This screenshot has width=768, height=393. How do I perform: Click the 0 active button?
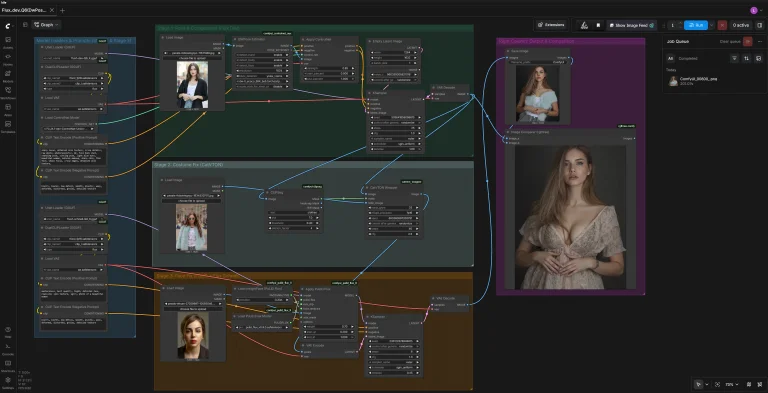[740, 25]
